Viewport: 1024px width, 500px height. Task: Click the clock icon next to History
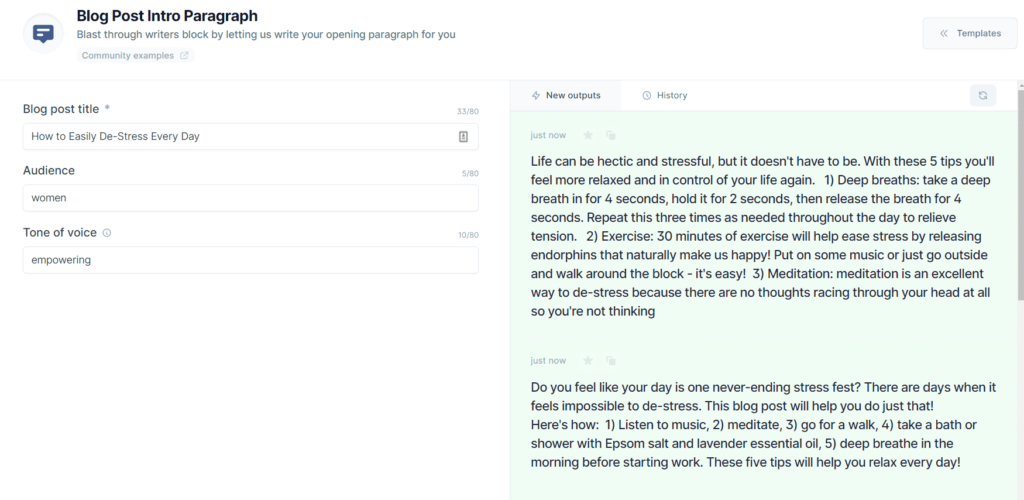[x=647, y=95]
